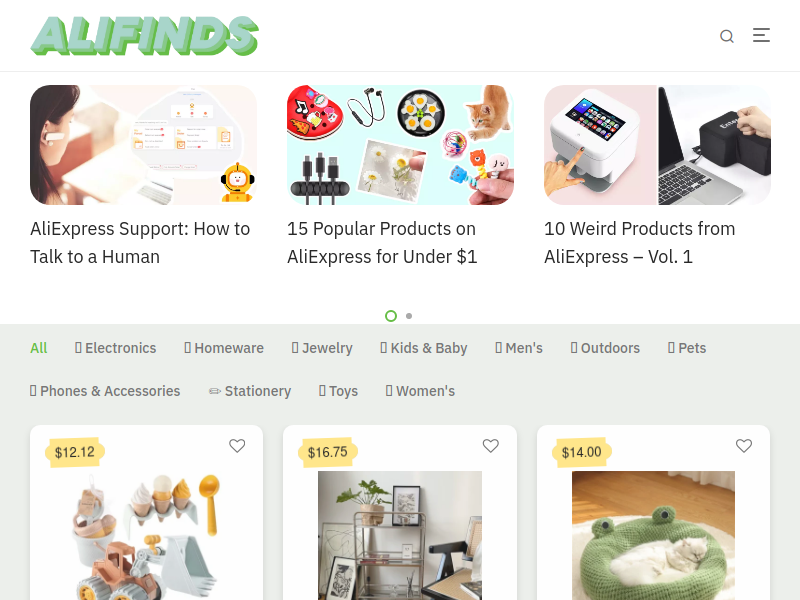Select the Electronics category tab
This screenshot has height=600, width=800.
pos(115,348)
